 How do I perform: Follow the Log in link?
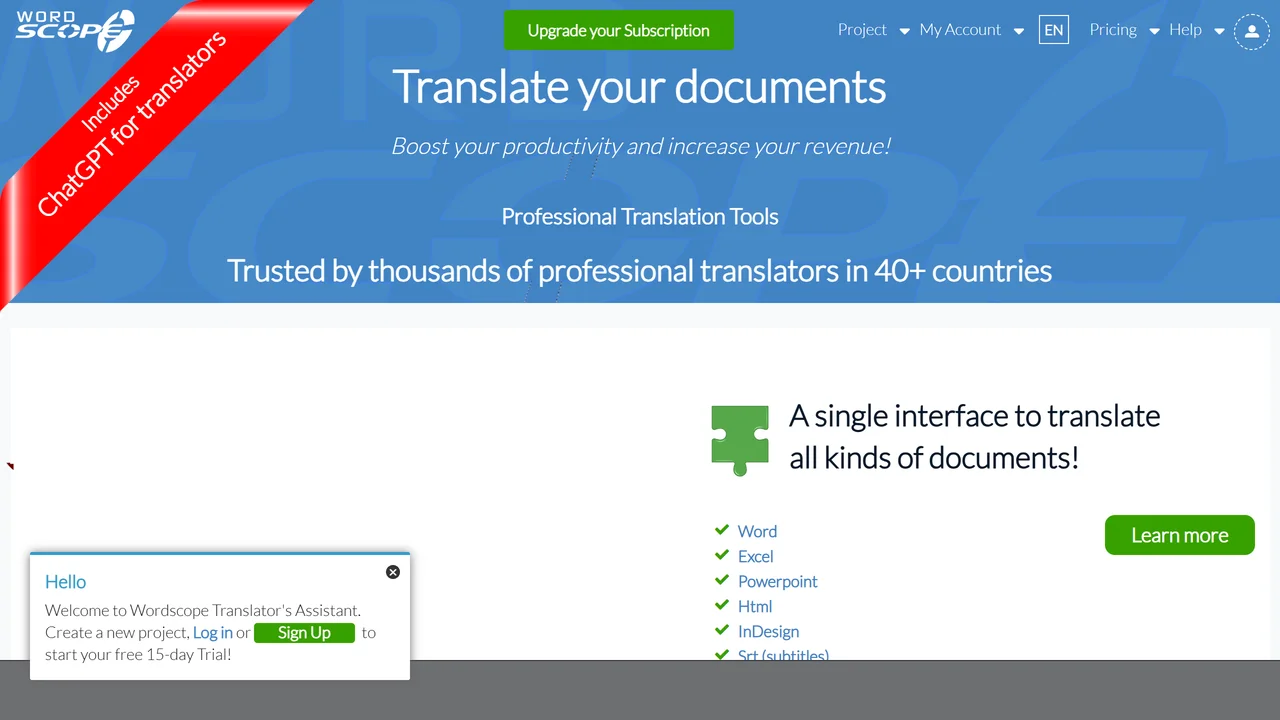click(x=213, y=632)
